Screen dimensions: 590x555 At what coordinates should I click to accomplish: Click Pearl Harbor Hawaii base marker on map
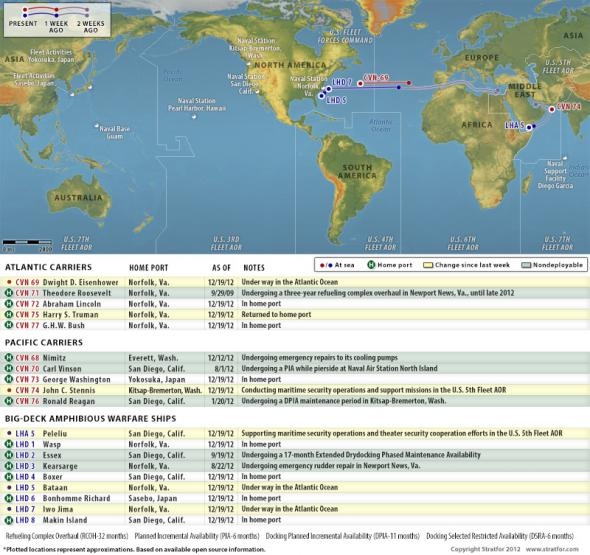pyautogui.click(x=194, y=117)
